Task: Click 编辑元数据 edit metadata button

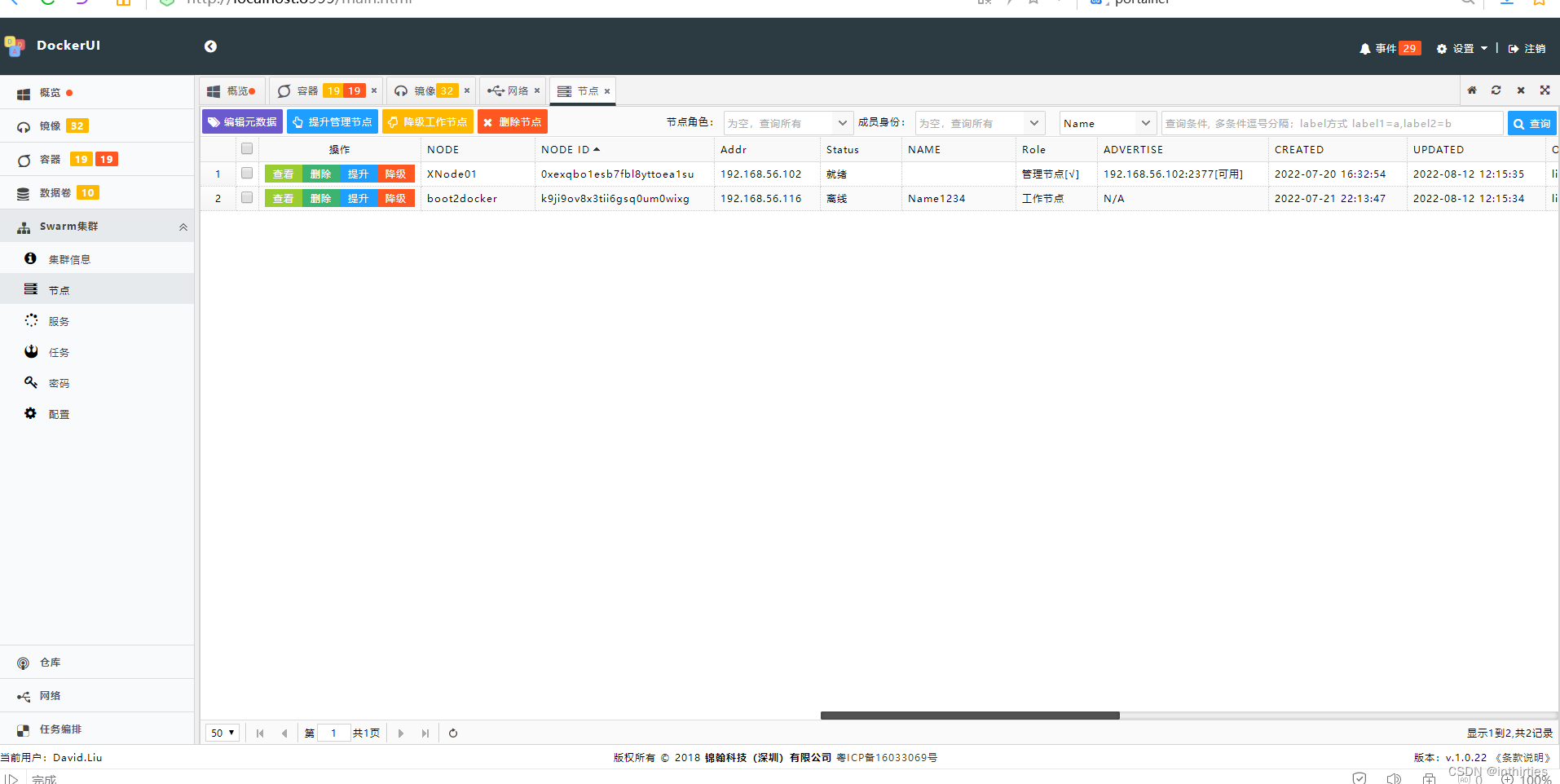Action: [242, 122]
